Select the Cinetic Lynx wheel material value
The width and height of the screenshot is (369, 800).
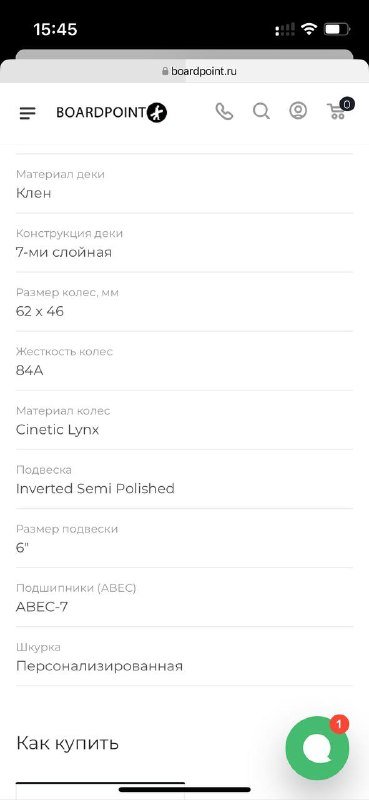pos(58,430)
